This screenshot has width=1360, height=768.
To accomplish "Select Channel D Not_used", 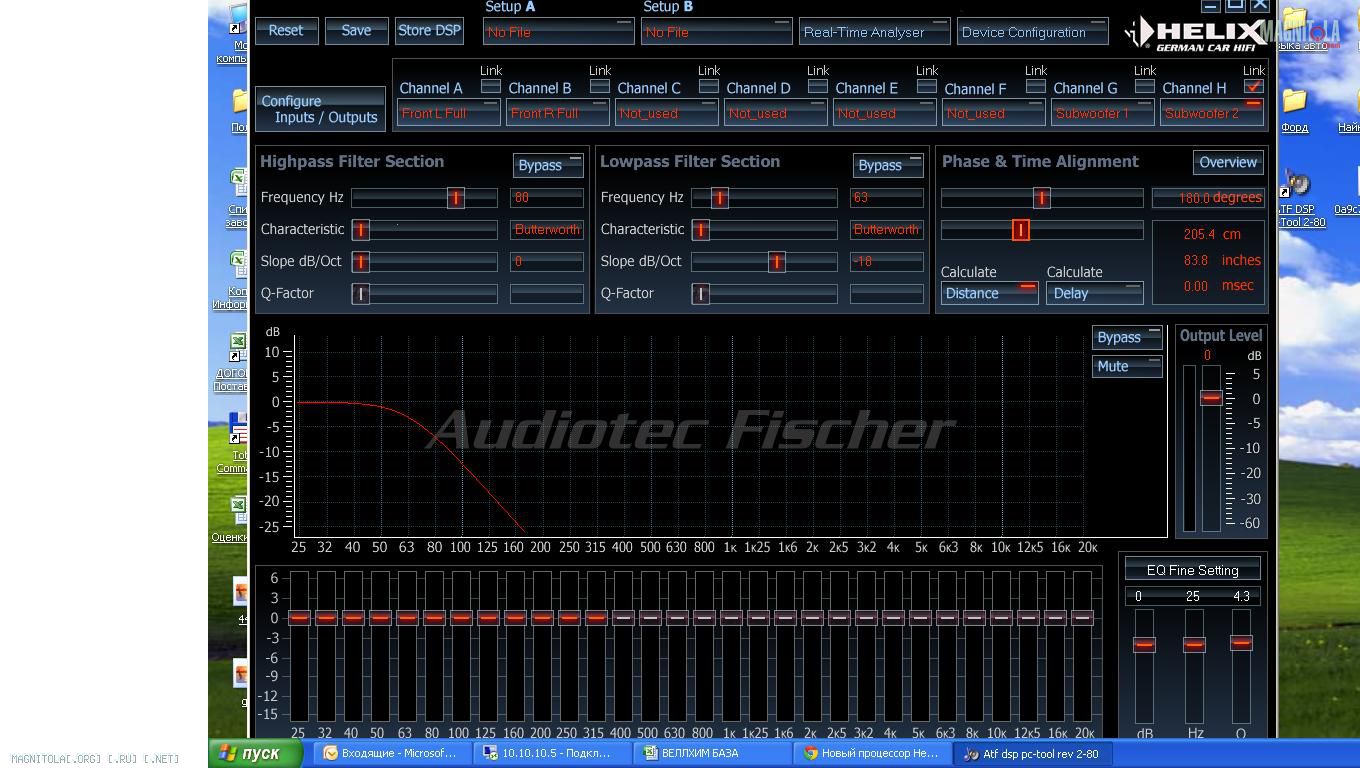I will click(x=776, y=113).
